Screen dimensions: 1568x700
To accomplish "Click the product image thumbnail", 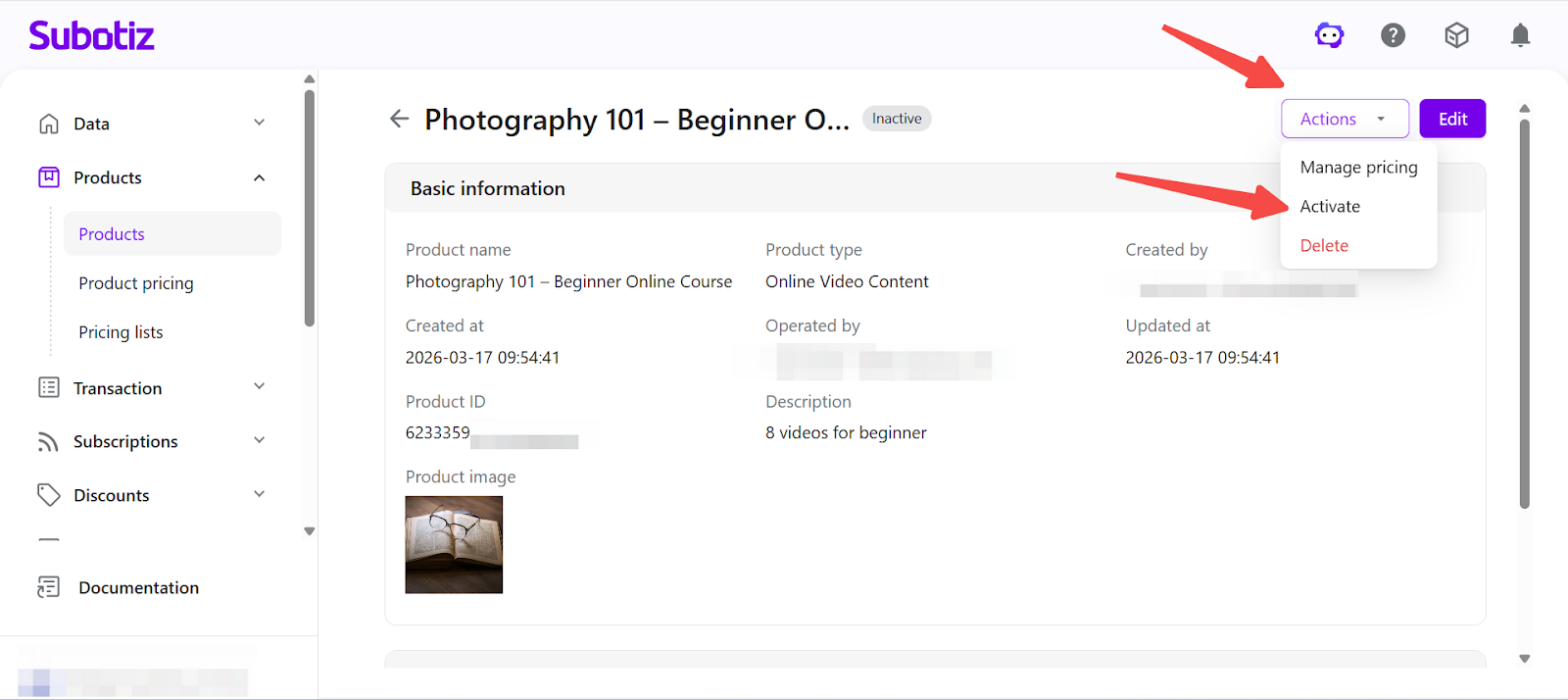I will pos(454,544).
